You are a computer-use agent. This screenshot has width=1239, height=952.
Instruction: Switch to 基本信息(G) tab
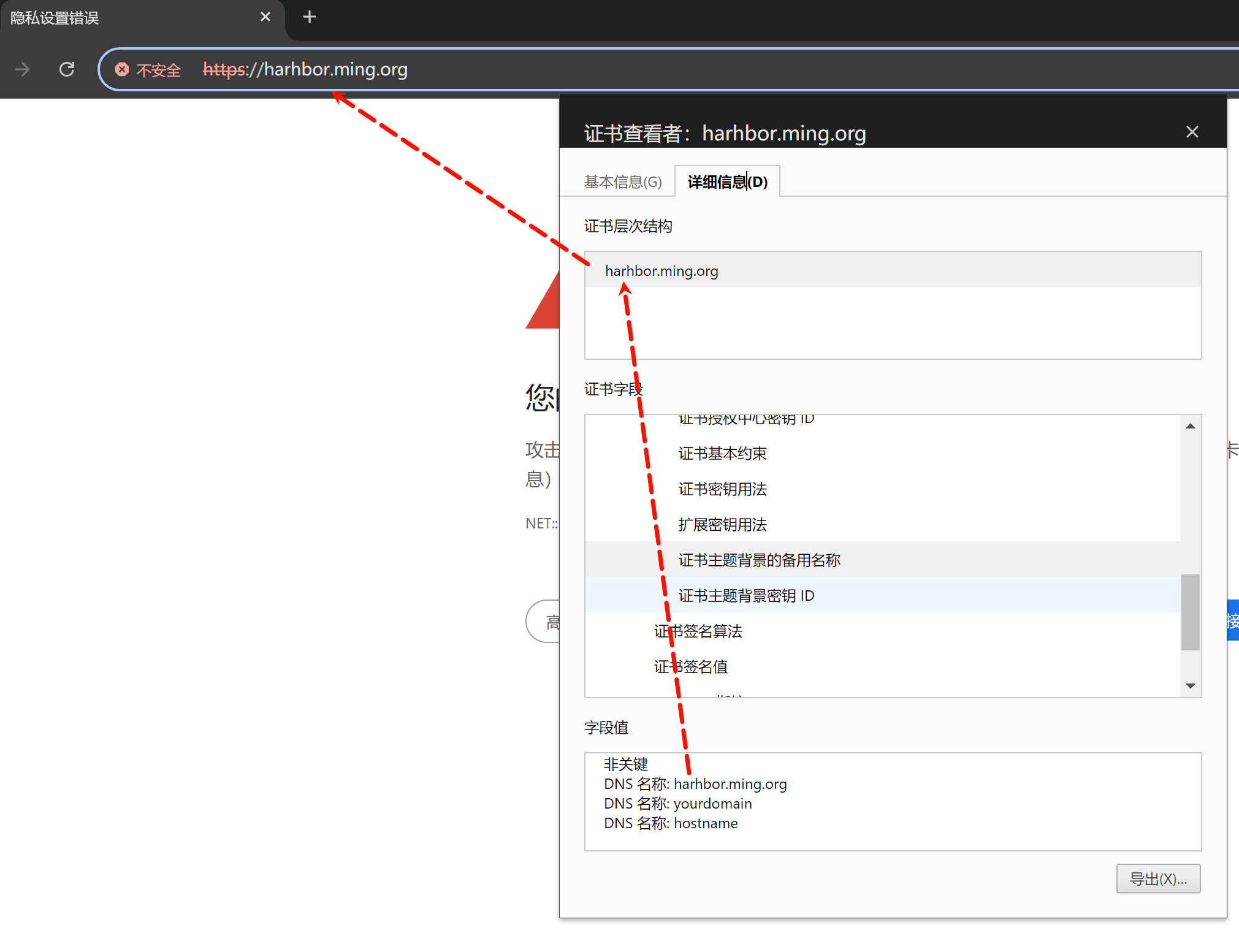click(622, 182)
